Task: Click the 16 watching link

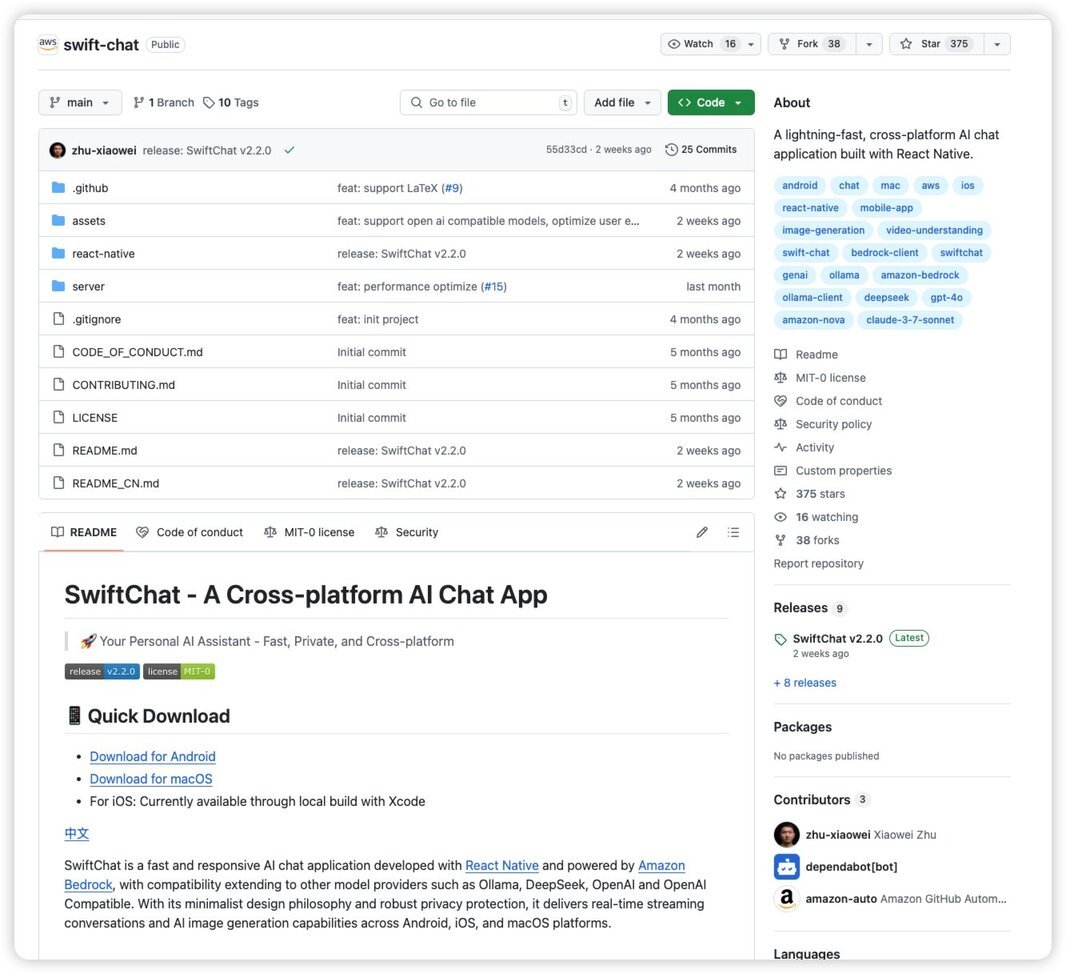Action: coord(827,517)
